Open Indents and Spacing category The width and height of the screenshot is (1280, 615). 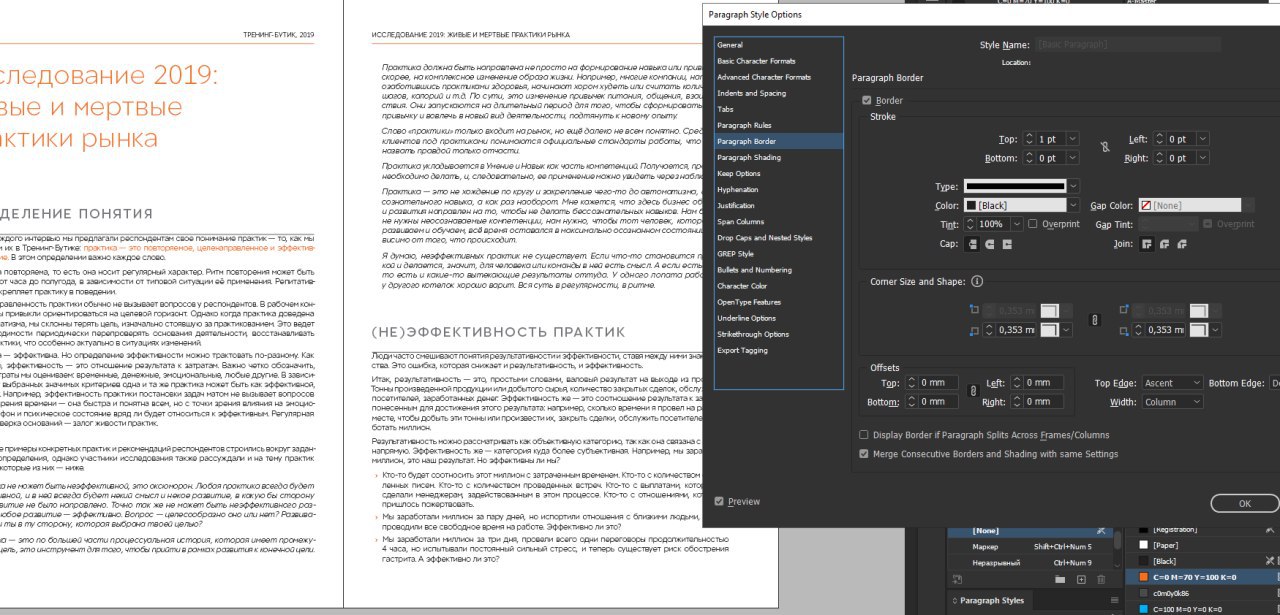(x=779, y=93)
